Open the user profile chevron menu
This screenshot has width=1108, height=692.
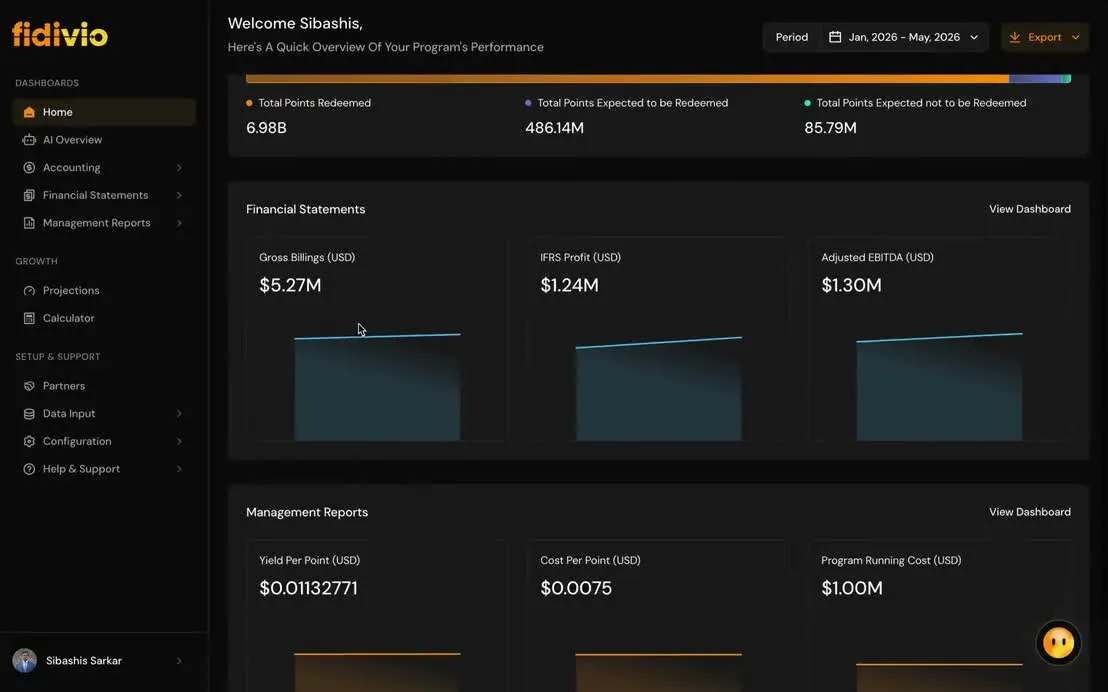tap(179, 660)
